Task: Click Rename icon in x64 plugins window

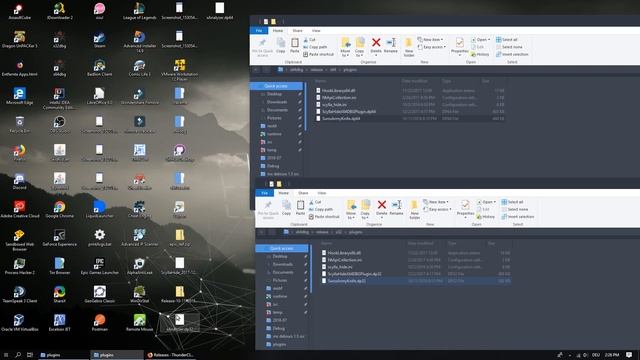Action: (x=391, y=45)
